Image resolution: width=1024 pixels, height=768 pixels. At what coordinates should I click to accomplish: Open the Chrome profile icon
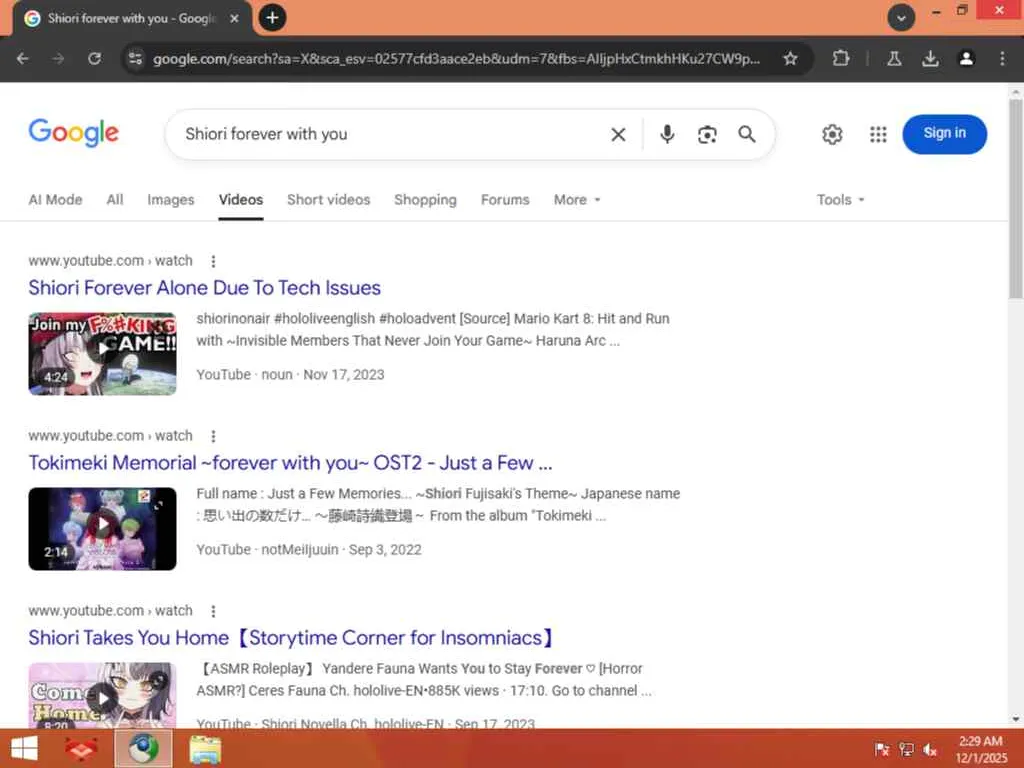tap(967, 59)
